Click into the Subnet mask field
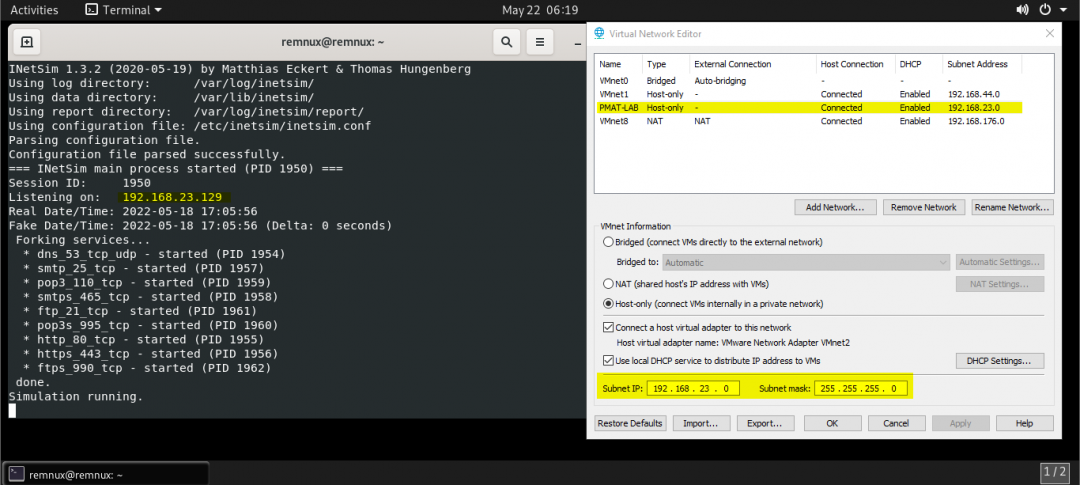Screen dimensions: 1080x485 (862, 389)
